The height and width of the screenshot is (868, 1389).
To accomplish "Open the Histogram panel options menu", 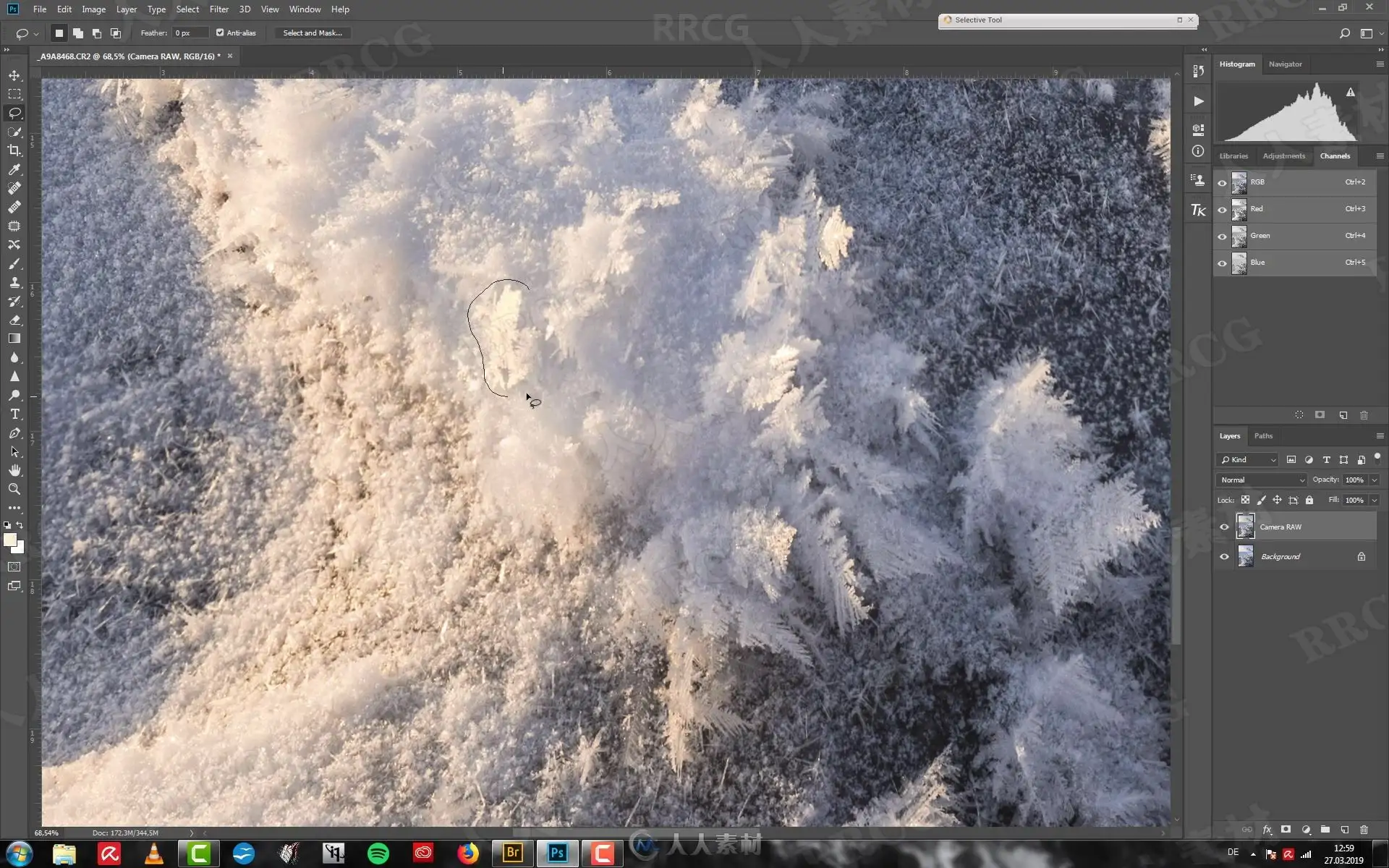I will [1380, 64].
